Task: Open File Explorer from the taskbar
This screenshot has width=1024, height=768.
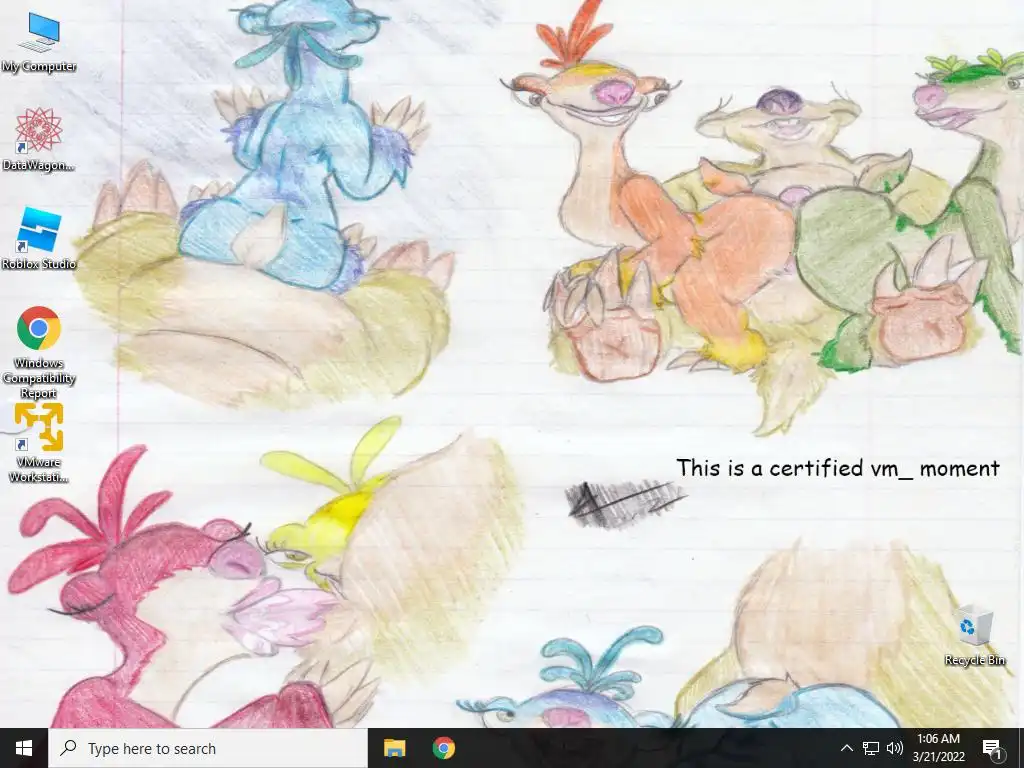Action: [394, 748]
